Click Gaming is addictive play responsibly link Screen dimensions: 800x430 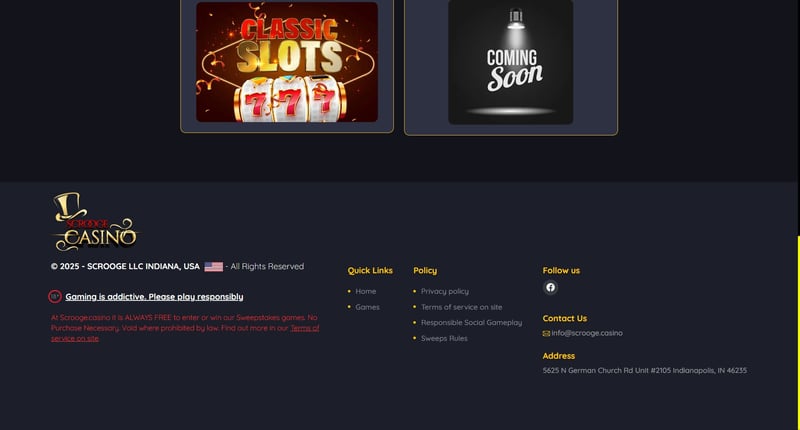coord(154,297)
